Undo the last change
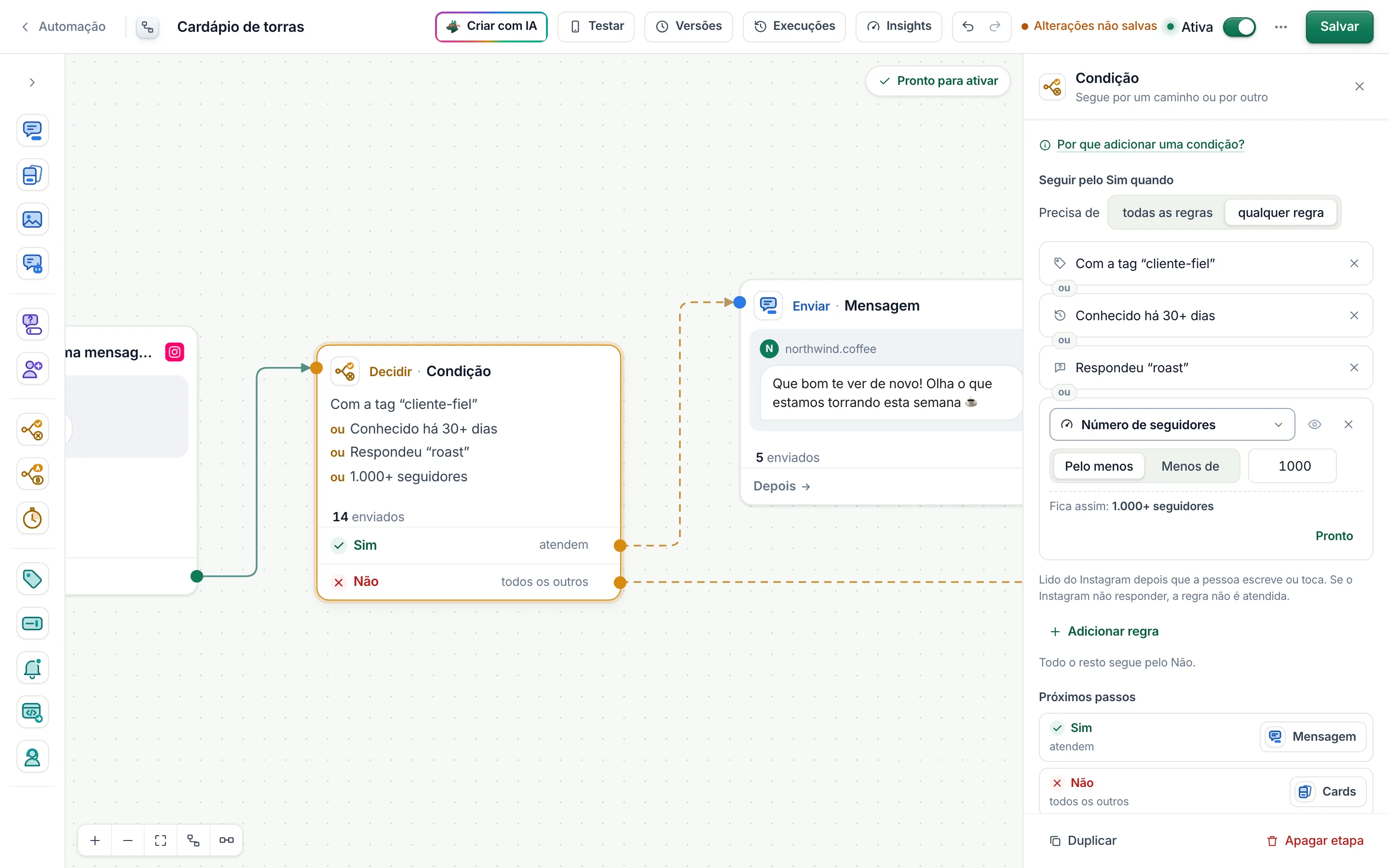The width and height of the screenshot is (1389, 868). (968, 27)
